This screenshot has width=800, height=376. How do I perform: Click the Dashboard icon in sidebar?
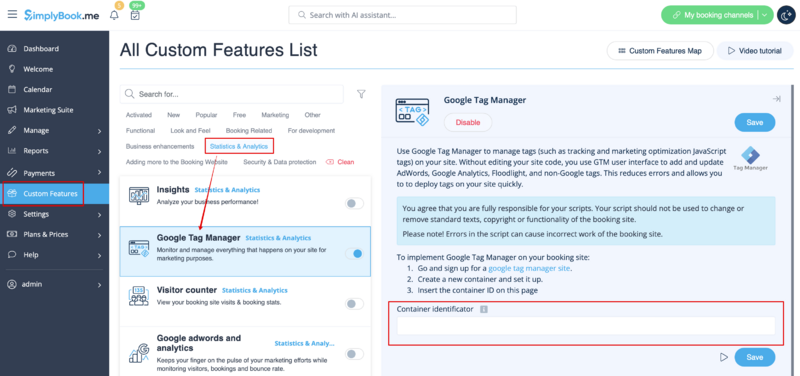click(x=12, y=49)
